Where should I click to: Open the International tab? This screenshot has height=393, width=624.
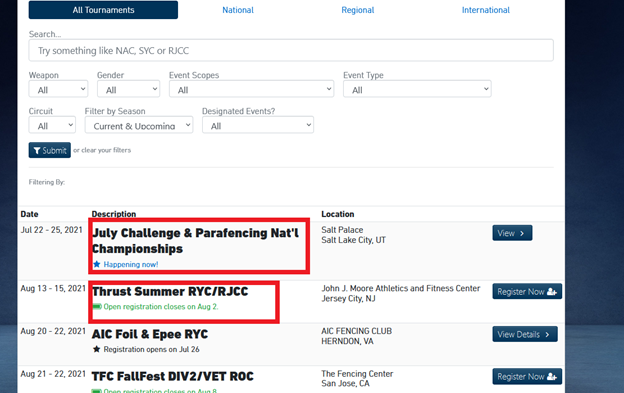[486, 10]
